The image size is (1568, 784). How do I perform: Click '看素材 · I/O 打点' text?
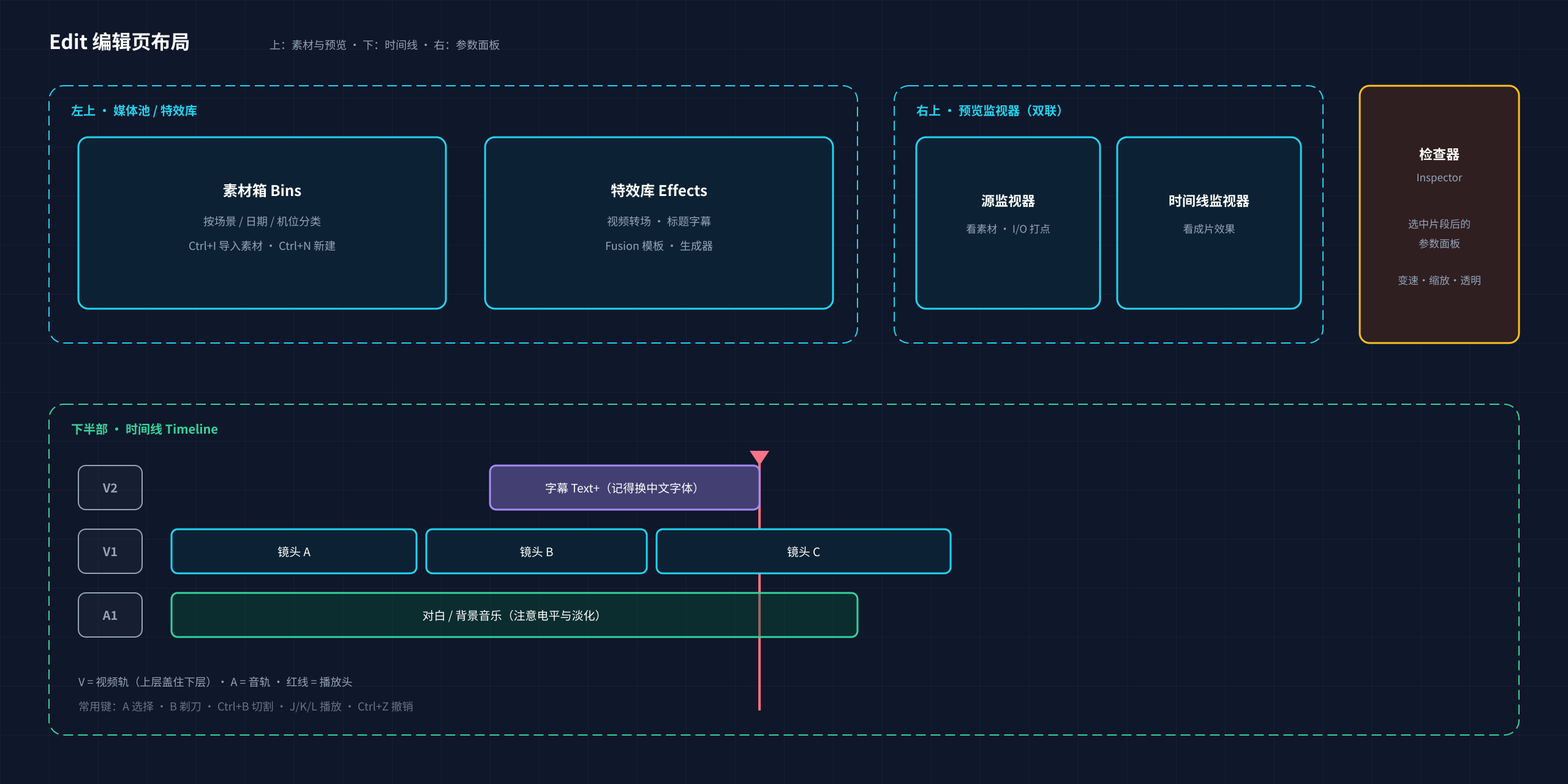tap(1008, 229)
